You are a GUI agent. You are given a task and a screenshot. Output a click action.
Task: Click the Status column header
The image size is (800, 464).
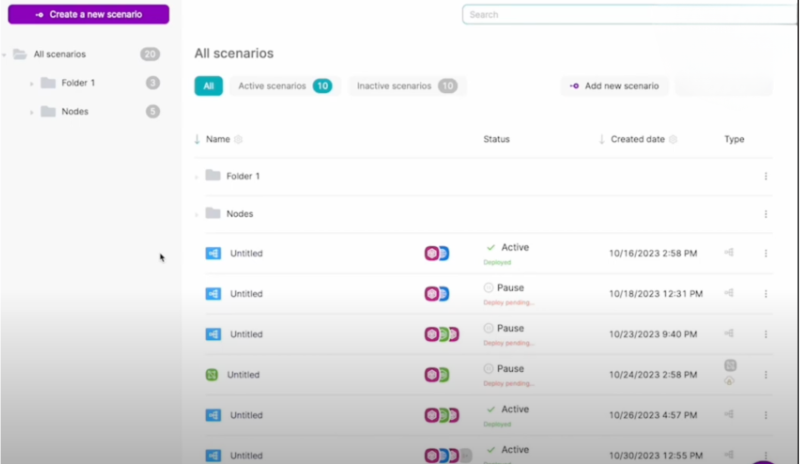(x=496, y=139)
